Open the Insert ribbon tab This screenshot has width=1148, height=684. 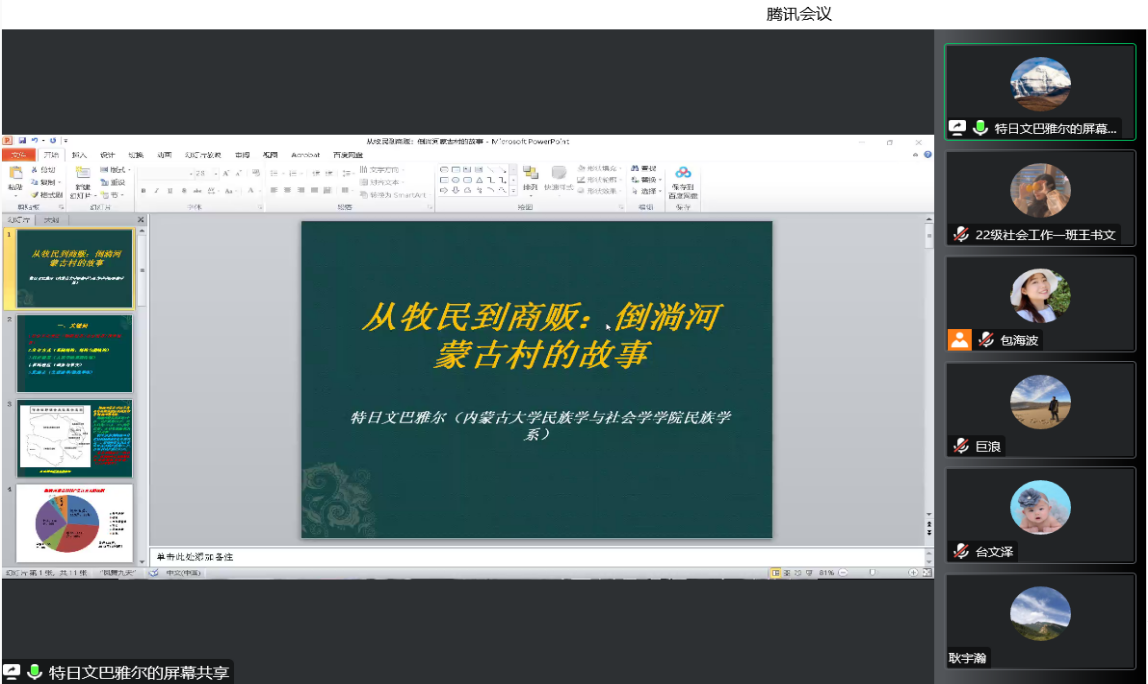(79, 155)
